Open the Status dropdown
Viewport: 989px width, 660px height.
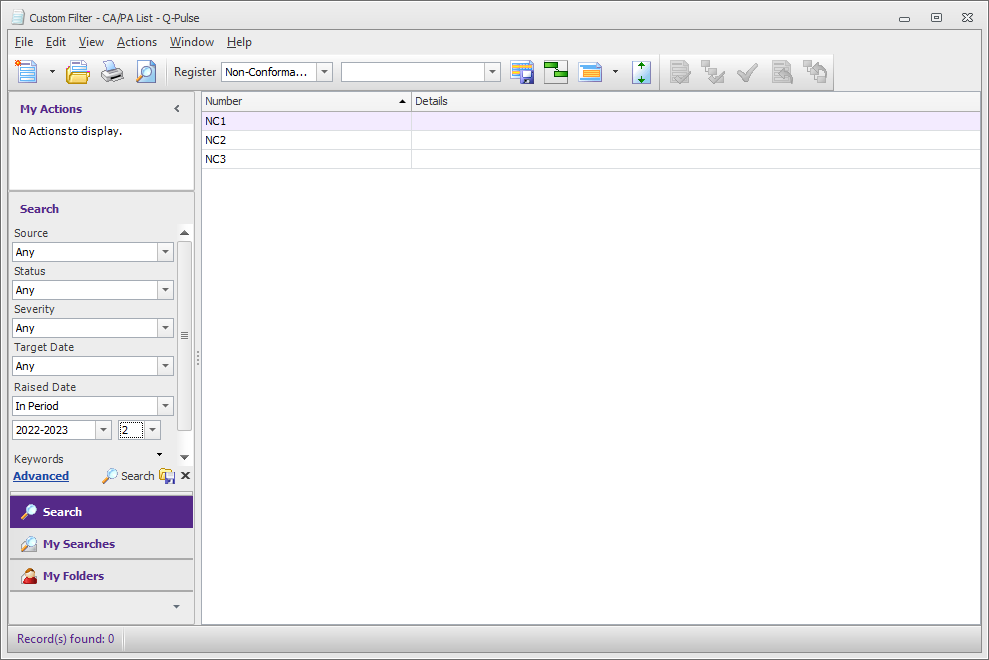165,290
